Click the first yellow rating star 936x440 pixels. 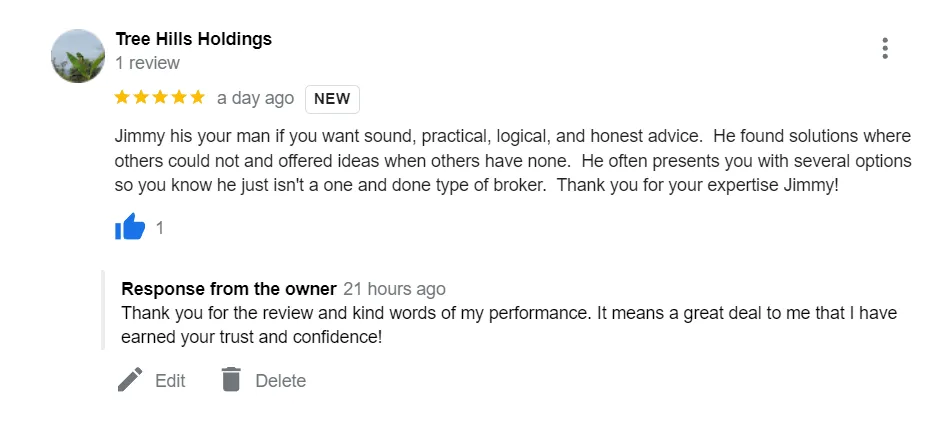122,97
